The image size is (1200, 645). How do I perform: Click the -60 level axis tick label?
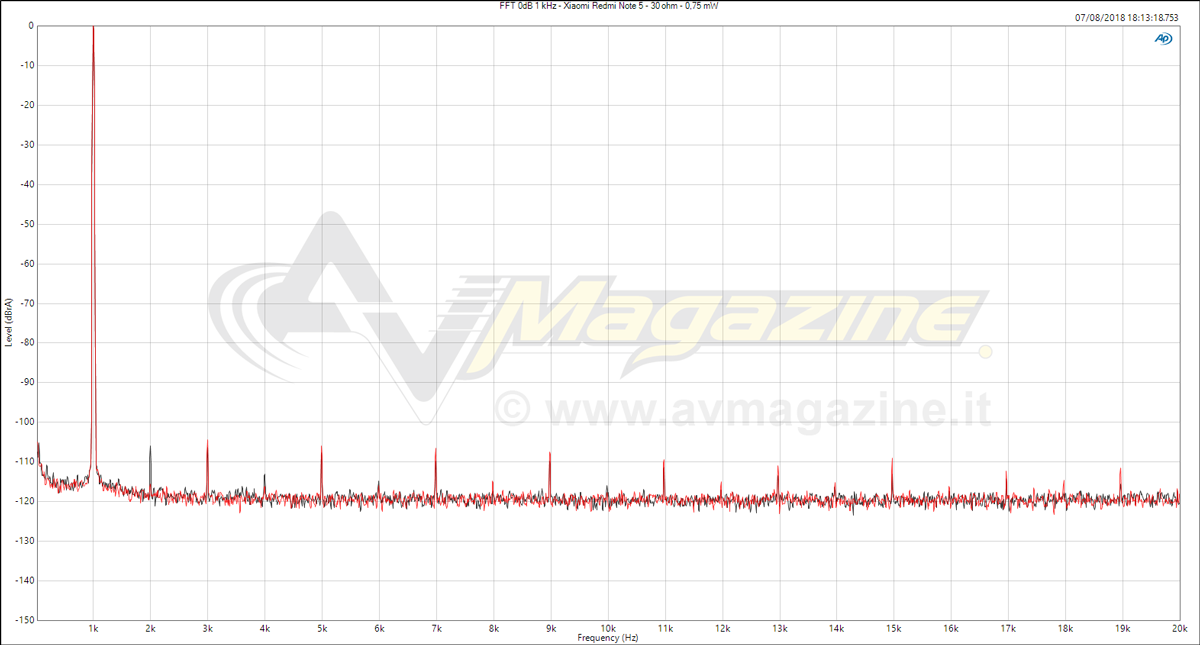[x=27, y=263]
